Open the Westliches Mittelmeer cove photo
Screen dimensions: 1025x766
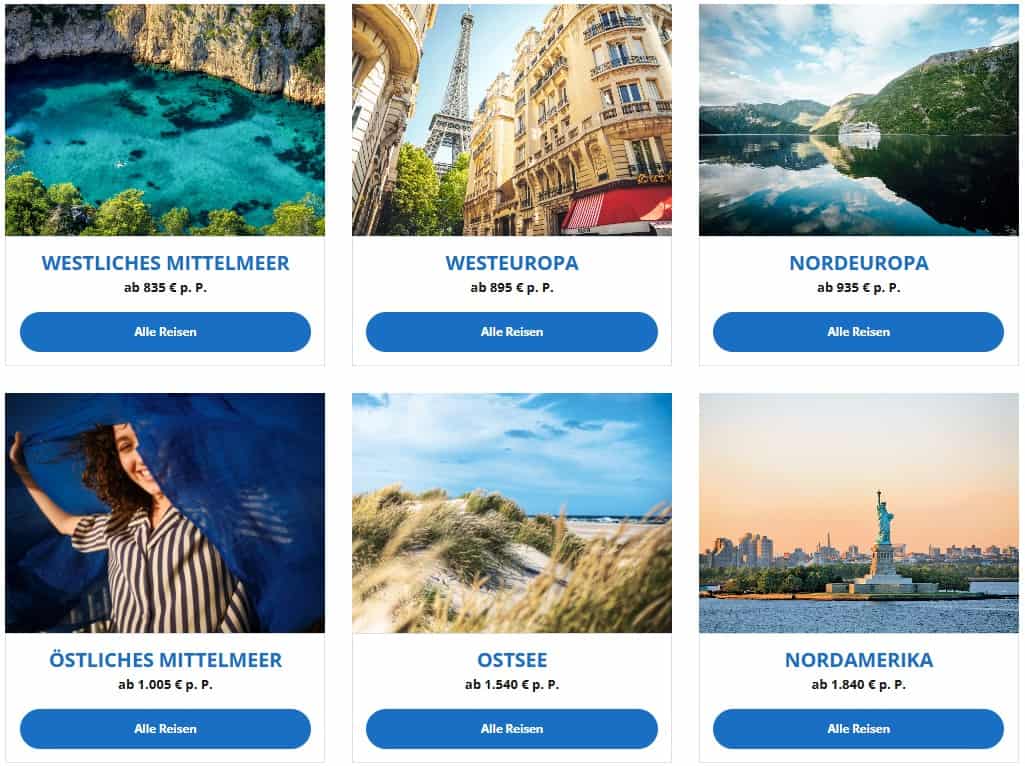click(x=165, y=120)
